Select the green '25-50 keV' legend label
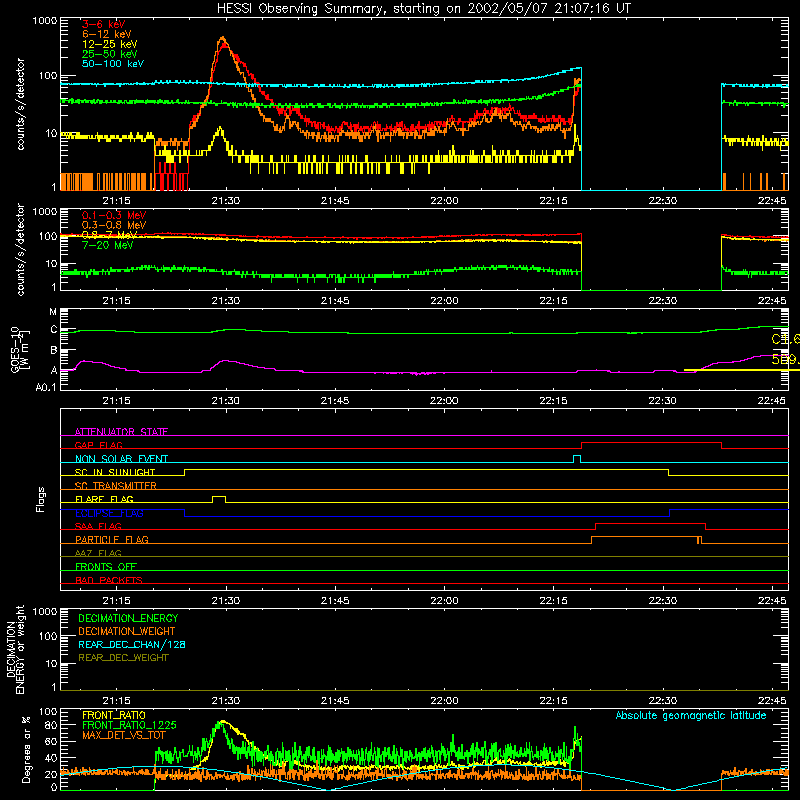This screenshot has height=800, width=800. tap(110, 54)
